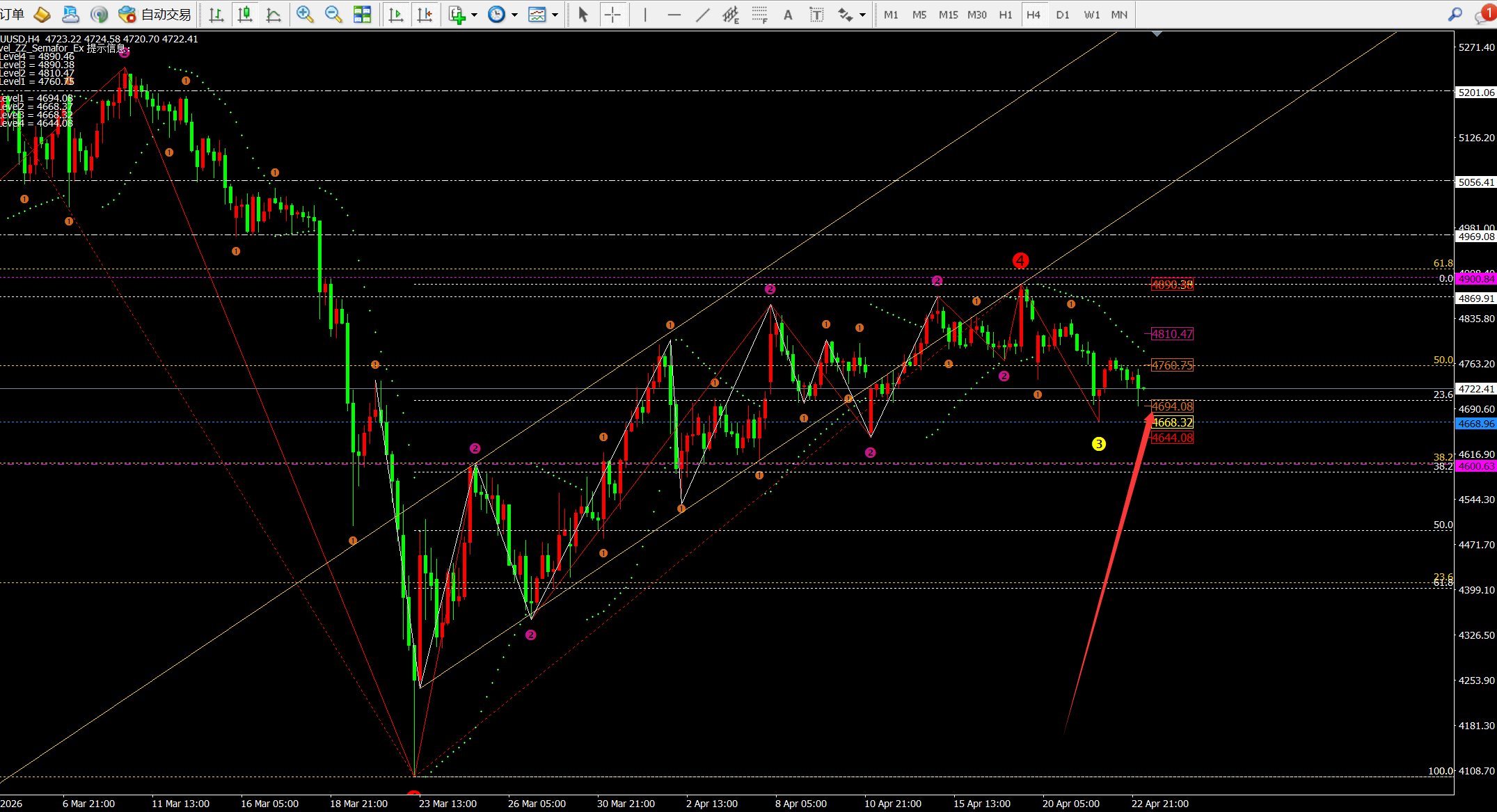The image size is (1497, 812).
Task: Toggle the chart shift button
Action: point(425,15)
